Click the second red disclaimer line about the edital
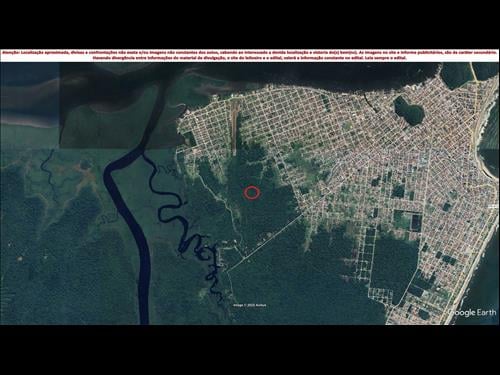Image resolution: width=500 pixels, height=375 pixels. (x=250, y=58)
